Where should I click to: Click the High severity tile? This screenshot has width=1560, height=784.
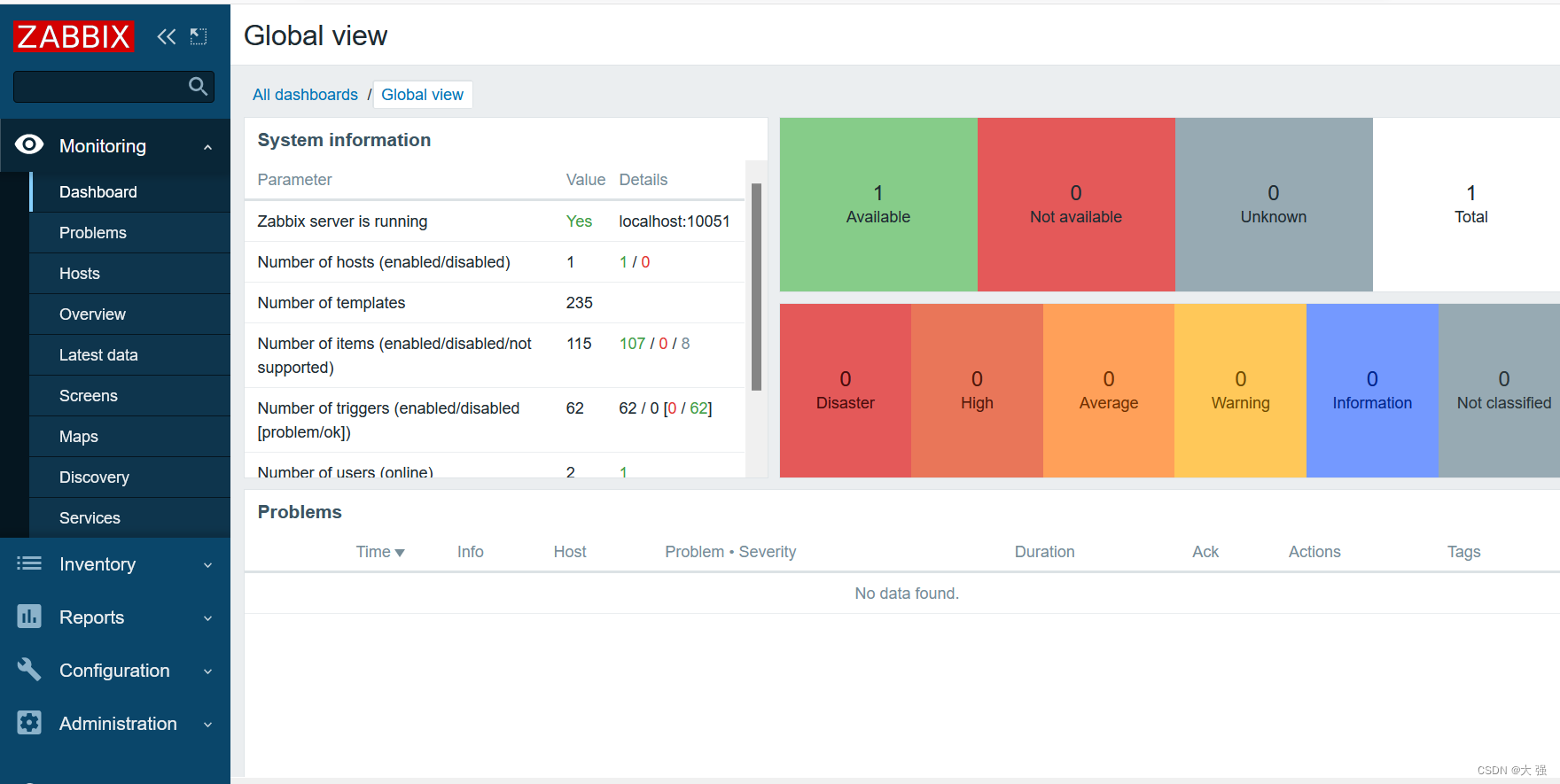tap(977, 391)
